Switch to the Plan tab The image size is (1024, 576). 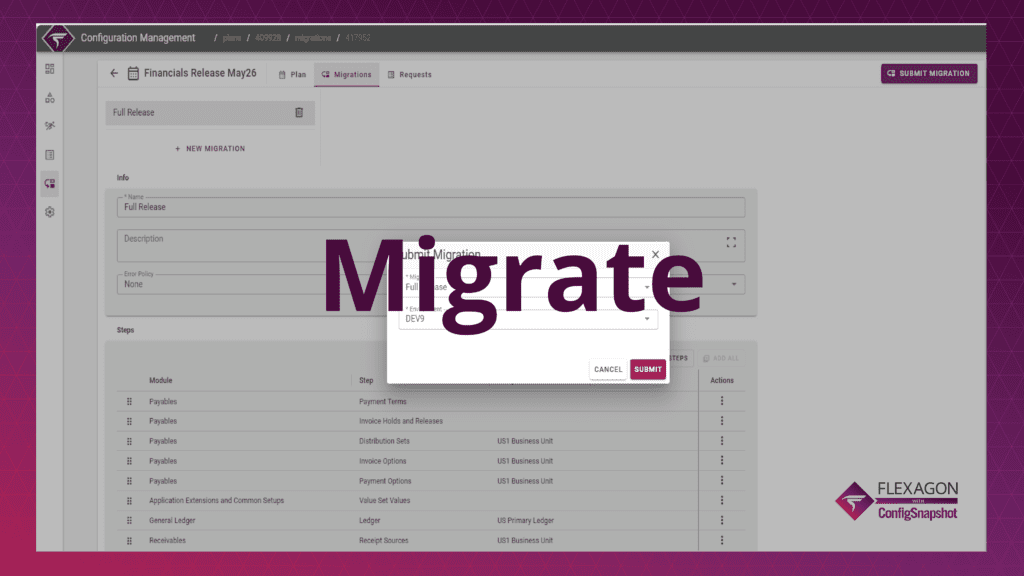(292, 74)
